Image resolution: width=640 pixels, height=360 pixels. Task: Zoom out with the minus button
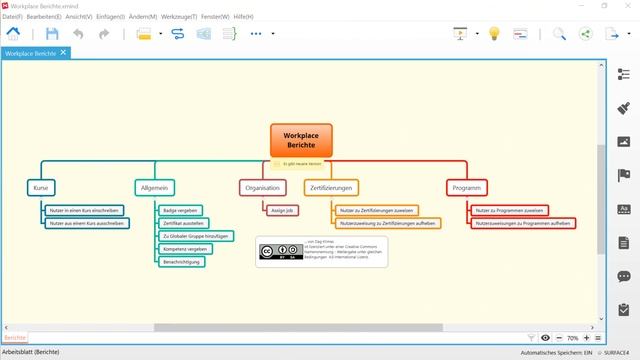click(559, 338)
